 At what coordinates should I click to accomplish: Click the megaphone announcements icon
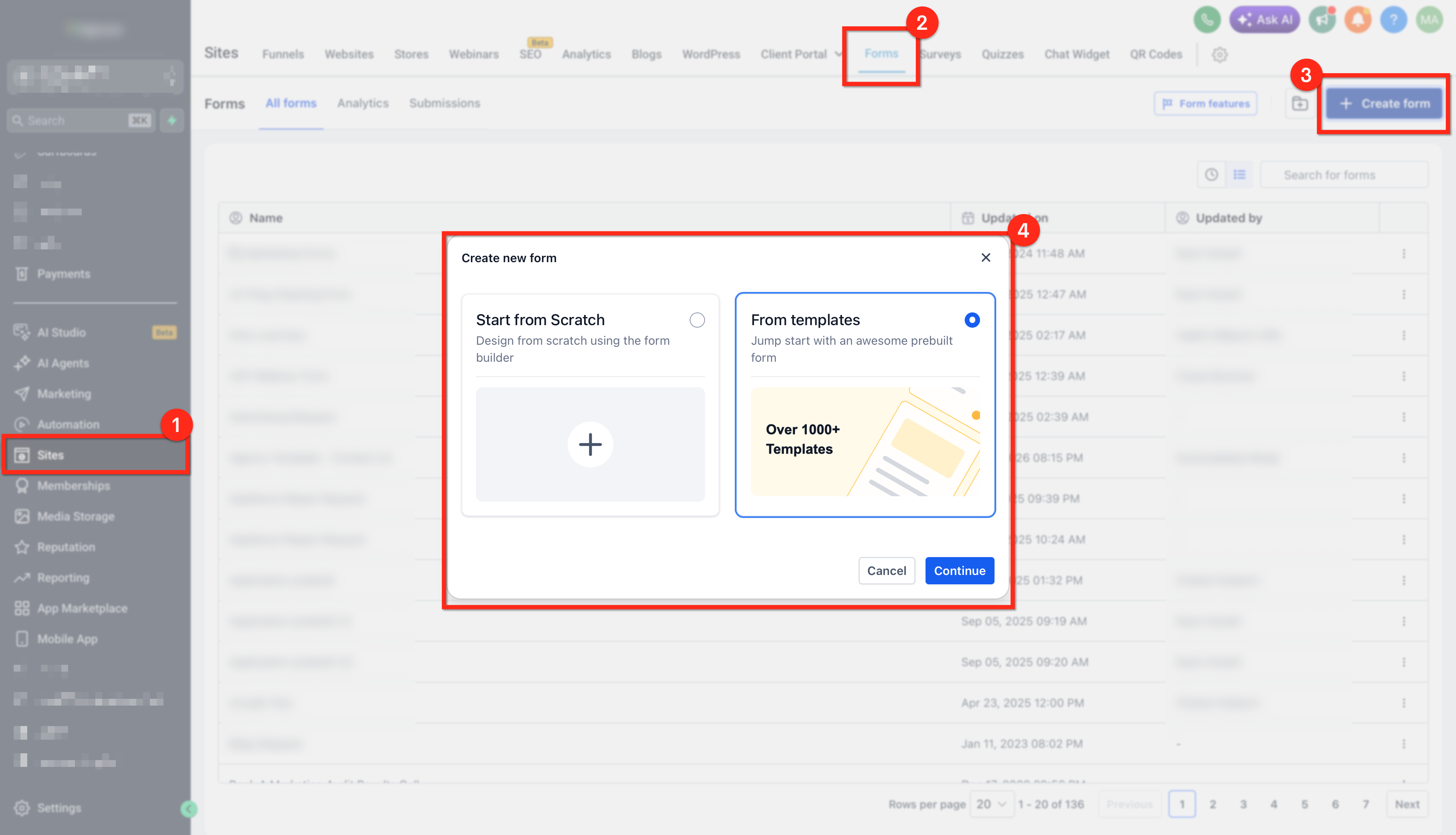coord(1322,20)
